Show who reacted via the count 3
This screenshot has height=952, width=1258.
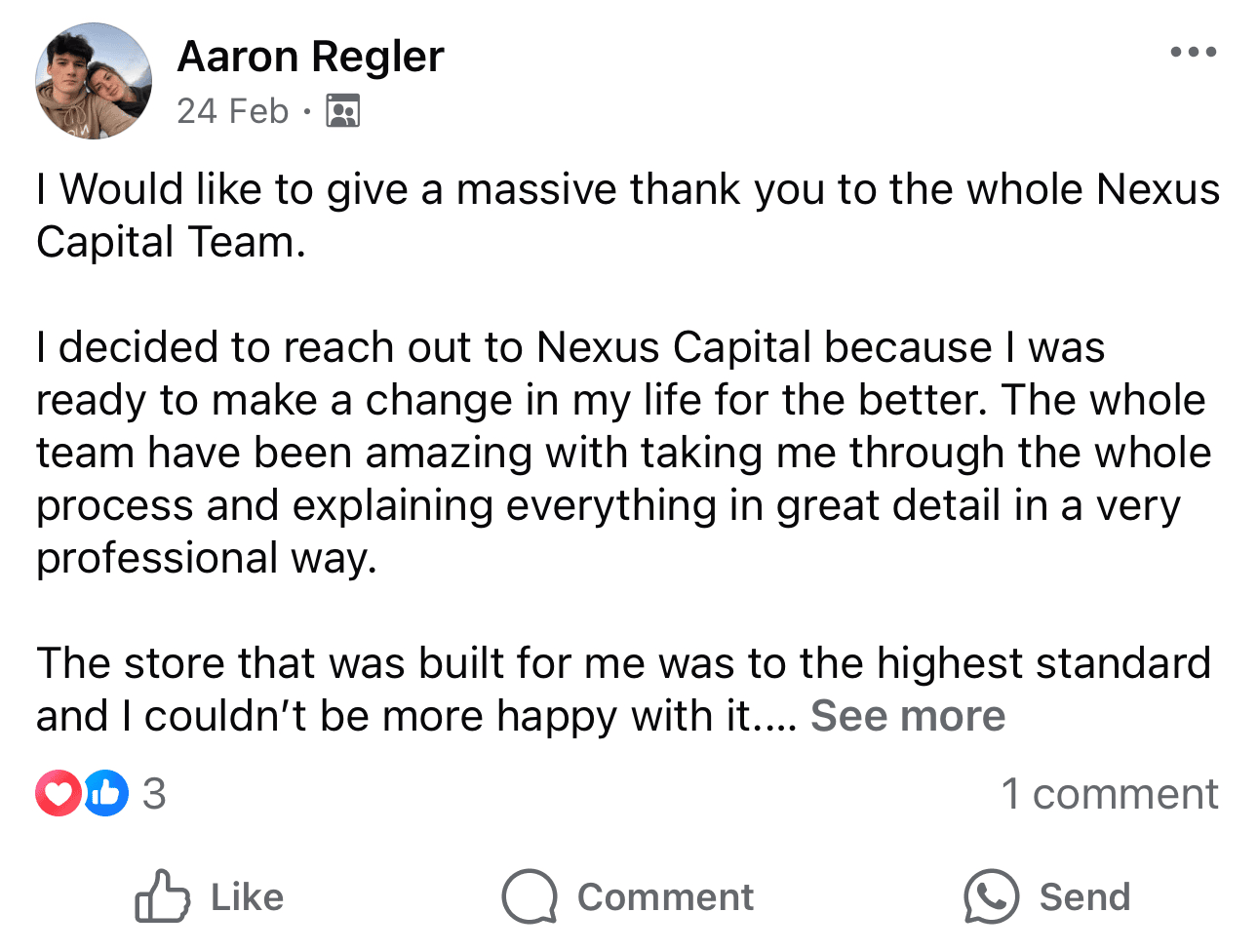(154, 794)
